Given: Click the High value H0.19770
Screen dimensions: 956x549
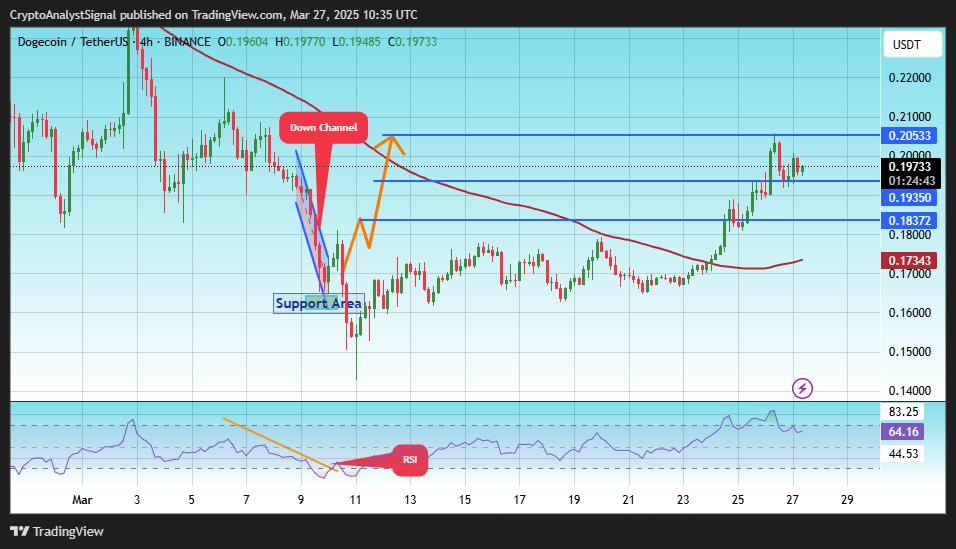Looking at the screenshot, I should [300, 42].
